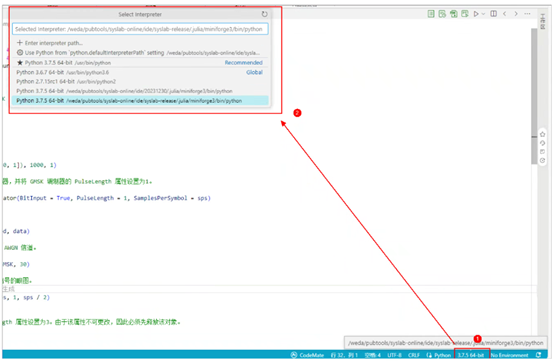Click the code line 'MSK, 30)'

[x=16, y=264]
